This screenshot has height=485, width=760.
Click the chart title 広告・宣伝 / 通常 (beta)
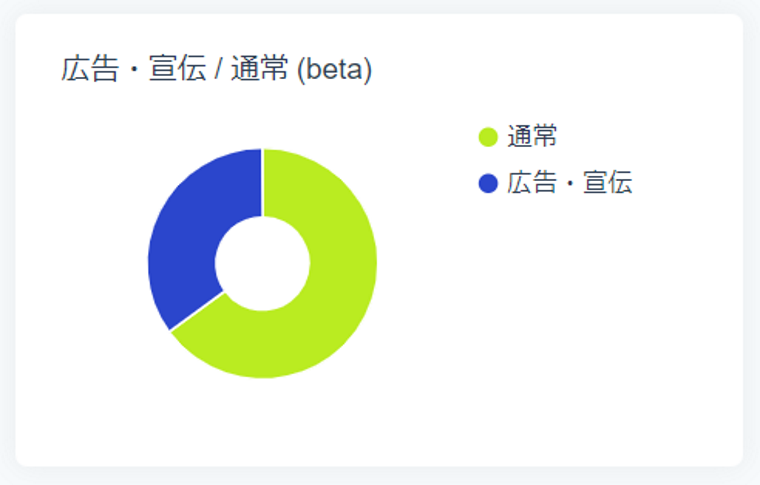click(x=216, y=71)
